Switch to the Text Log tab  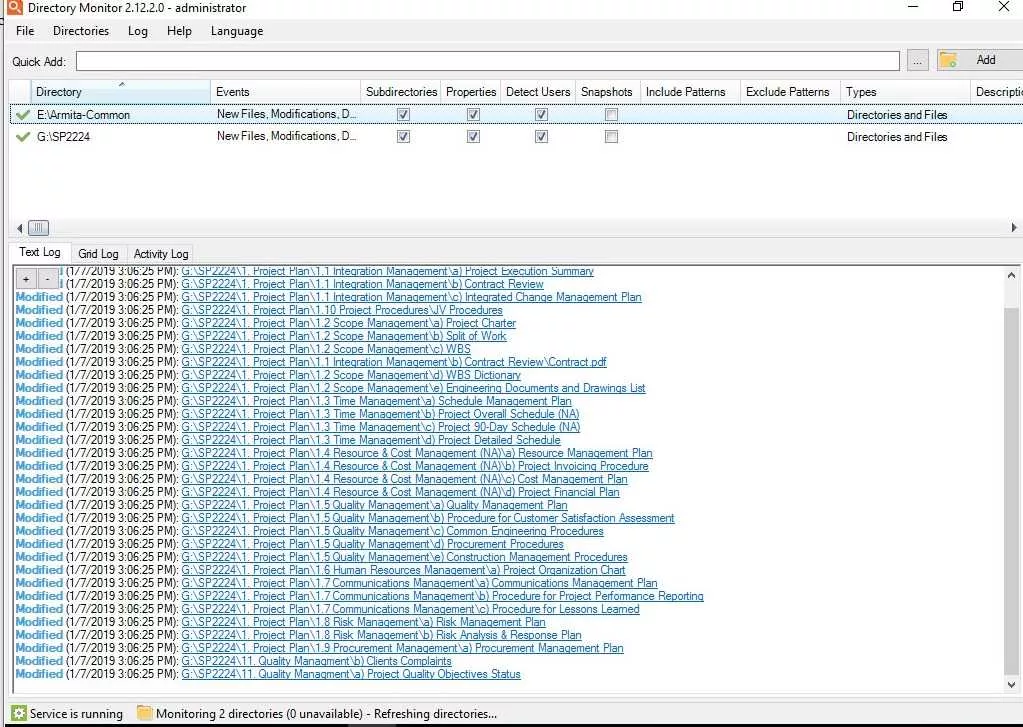40,252
